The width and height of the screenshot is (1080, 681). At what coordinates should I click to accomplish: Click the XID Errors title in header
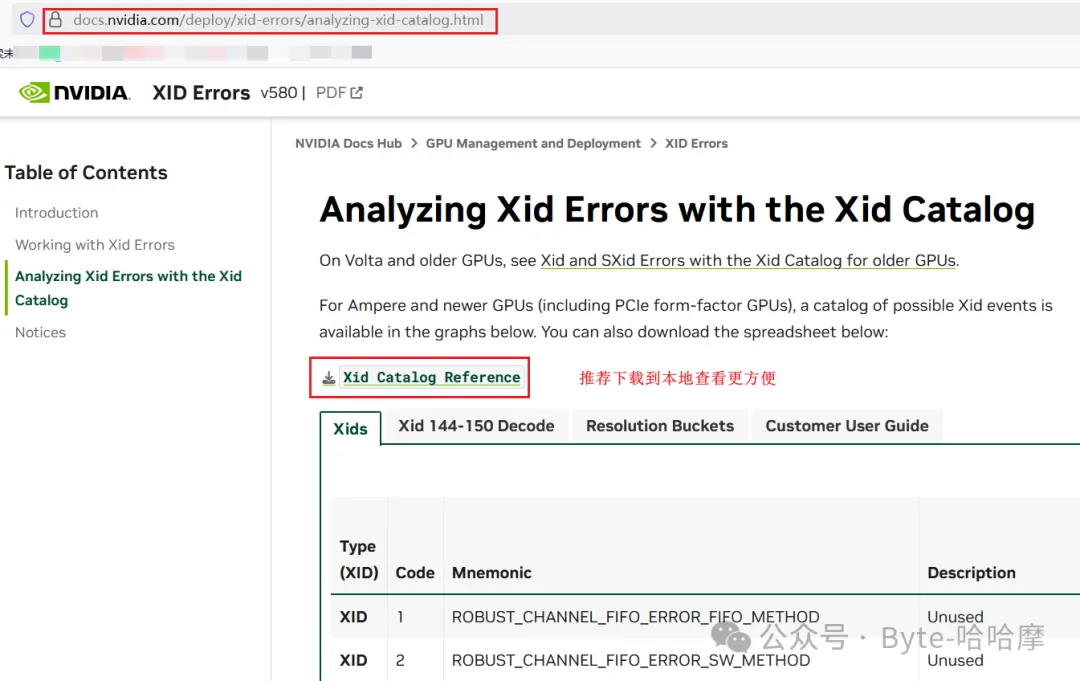tap(201, 93)
